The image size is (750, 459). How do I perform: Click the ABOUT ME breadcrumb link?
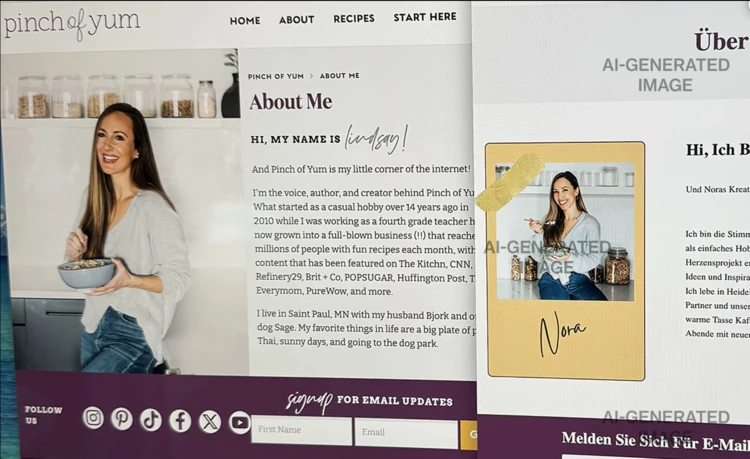[340, 76]
